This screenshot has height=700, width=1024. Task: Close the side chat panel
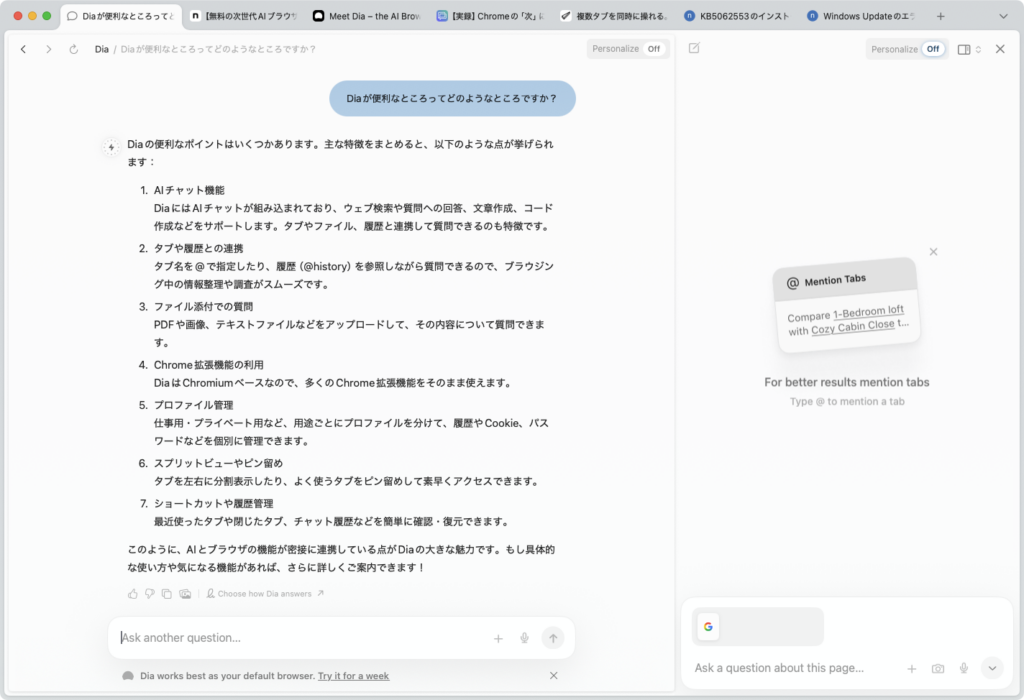[x=1000, y=49]
